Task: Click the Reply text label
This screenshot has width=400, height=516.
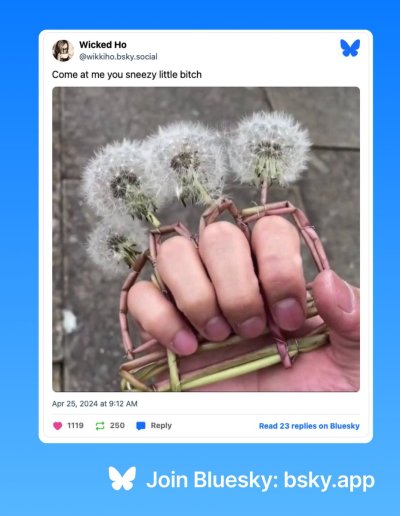Action: [x=161, y=426]
